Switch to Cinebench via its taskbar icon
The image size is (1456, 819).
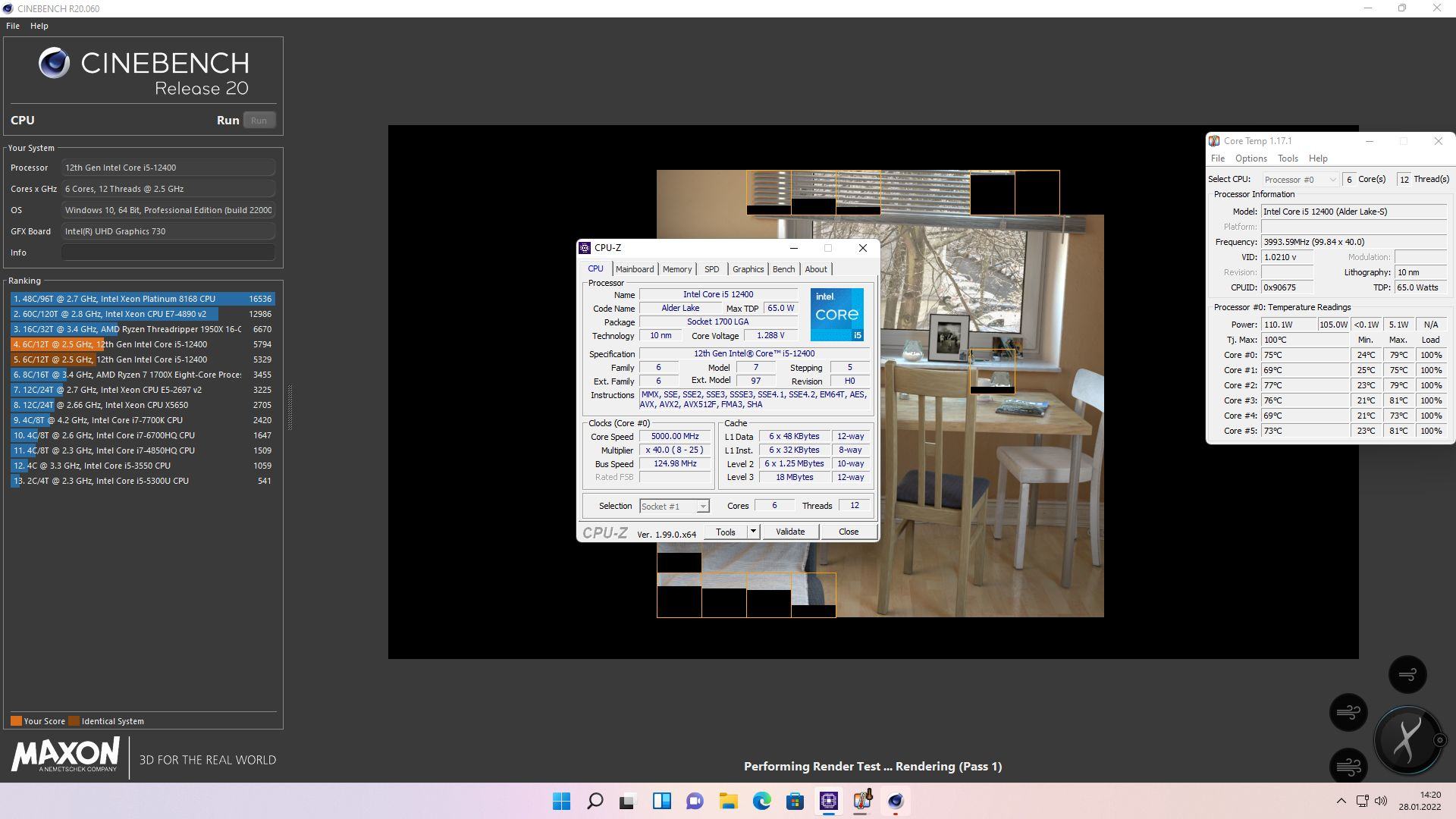point(896,801)
